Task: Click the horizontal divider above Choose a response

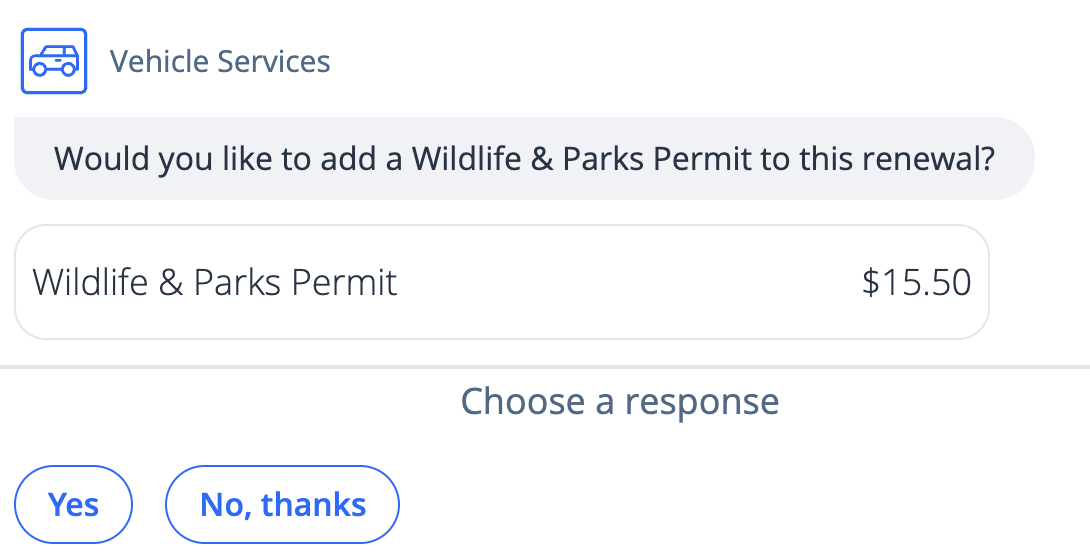Action: 545,366
